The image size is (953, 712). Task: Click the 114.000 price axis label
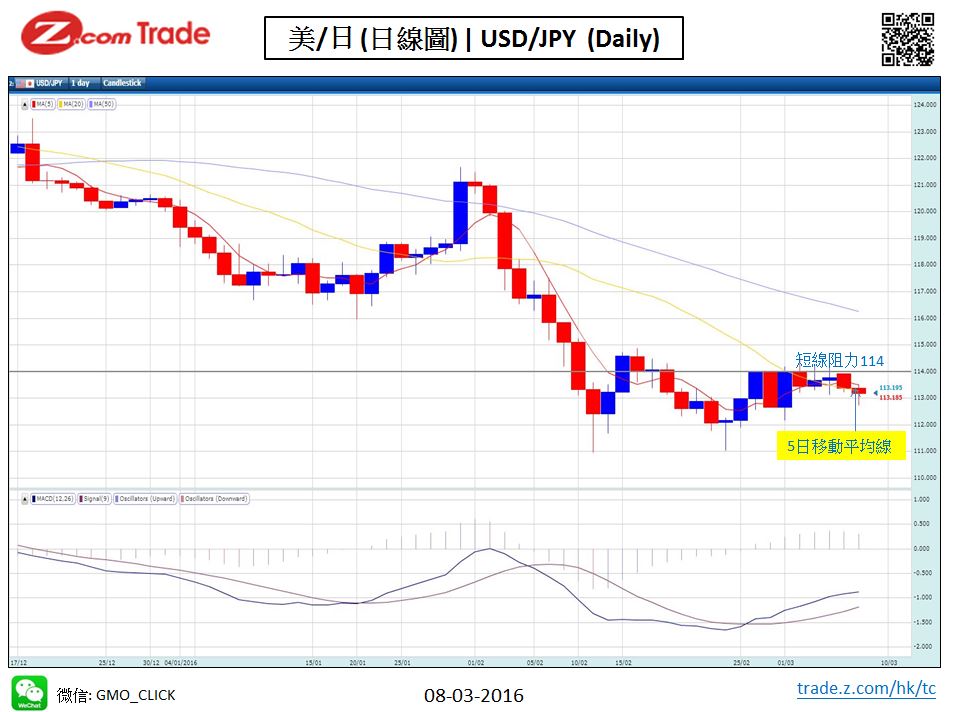tap(924, 372)
